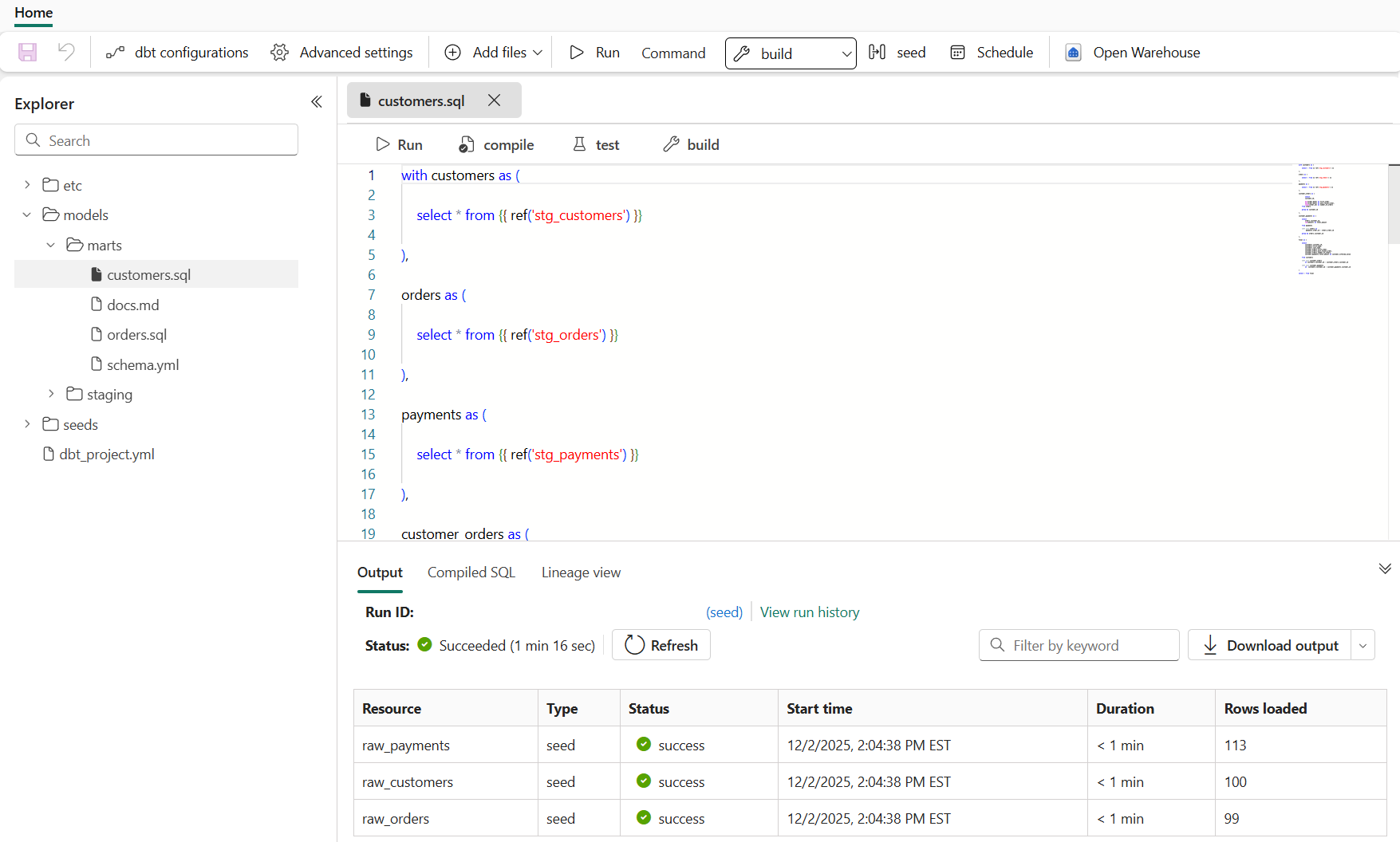Click the etc folder icon
Image resolution: width=1400 pixels, height=842 pixels.
(51, 185)
